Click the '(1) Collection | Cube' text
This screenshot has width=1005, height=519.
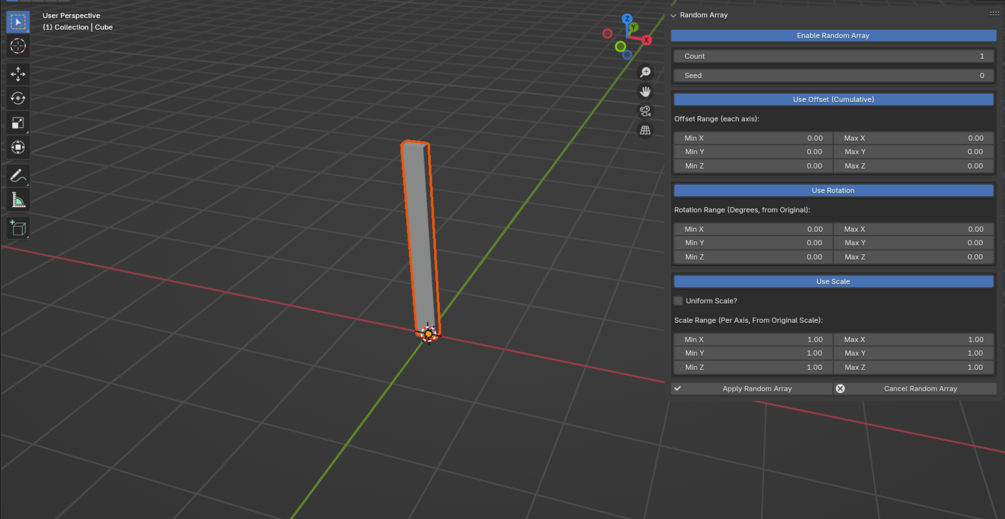pos(78,28)
